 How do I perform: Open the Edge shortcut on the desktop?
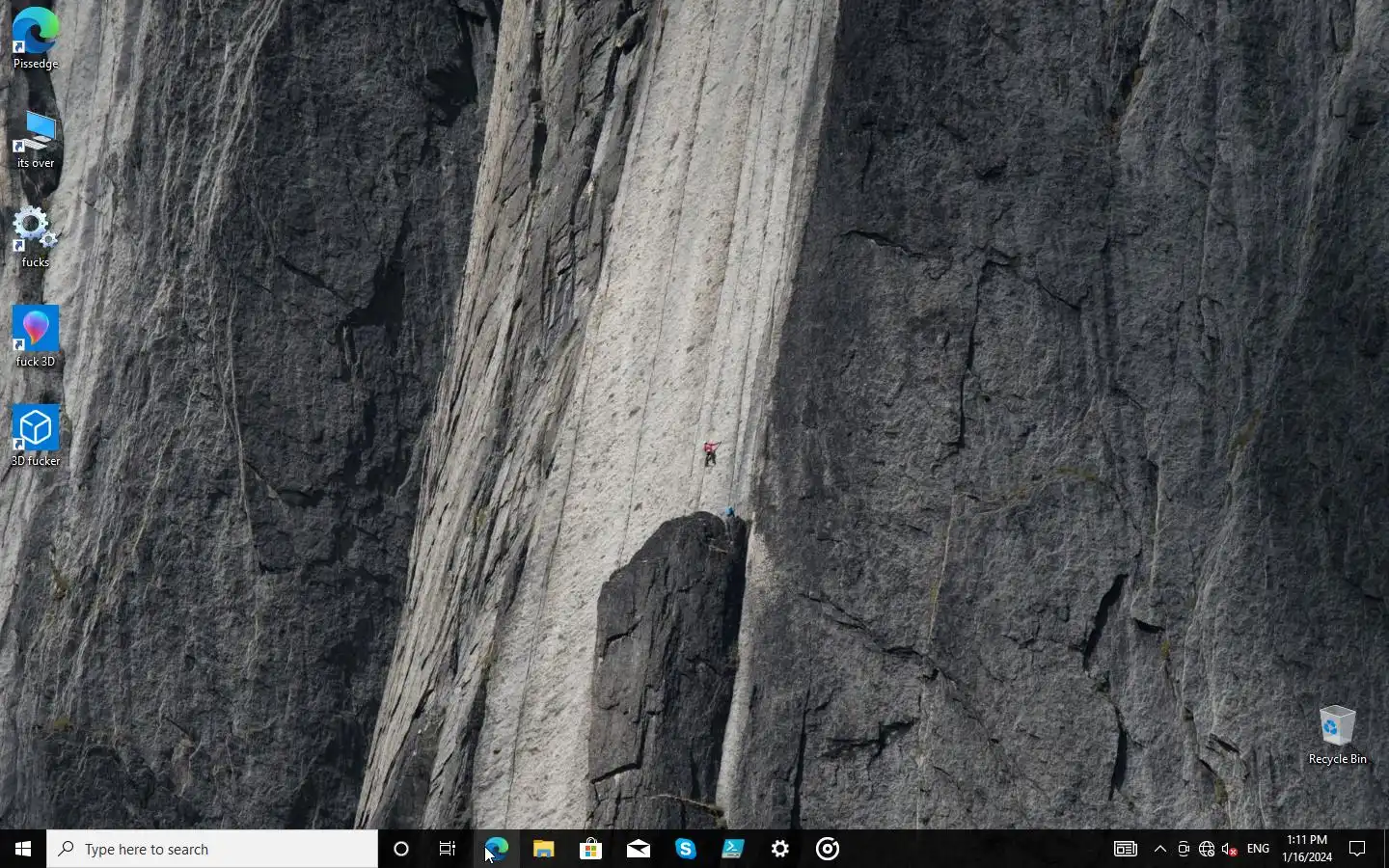click(x=36, y=39)
